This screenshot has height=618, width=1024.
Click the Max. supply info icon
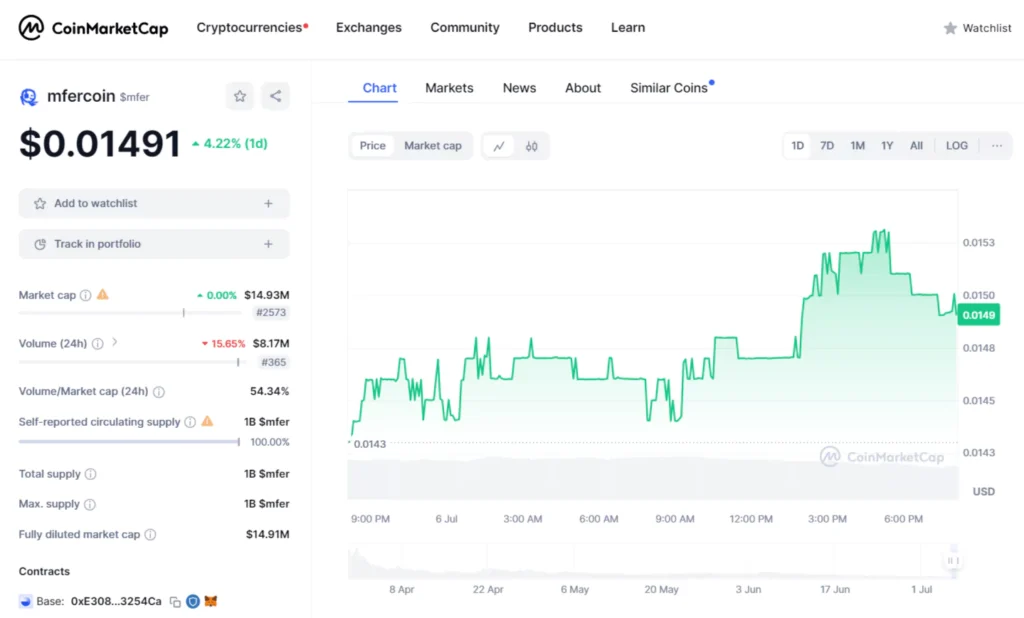90,504
